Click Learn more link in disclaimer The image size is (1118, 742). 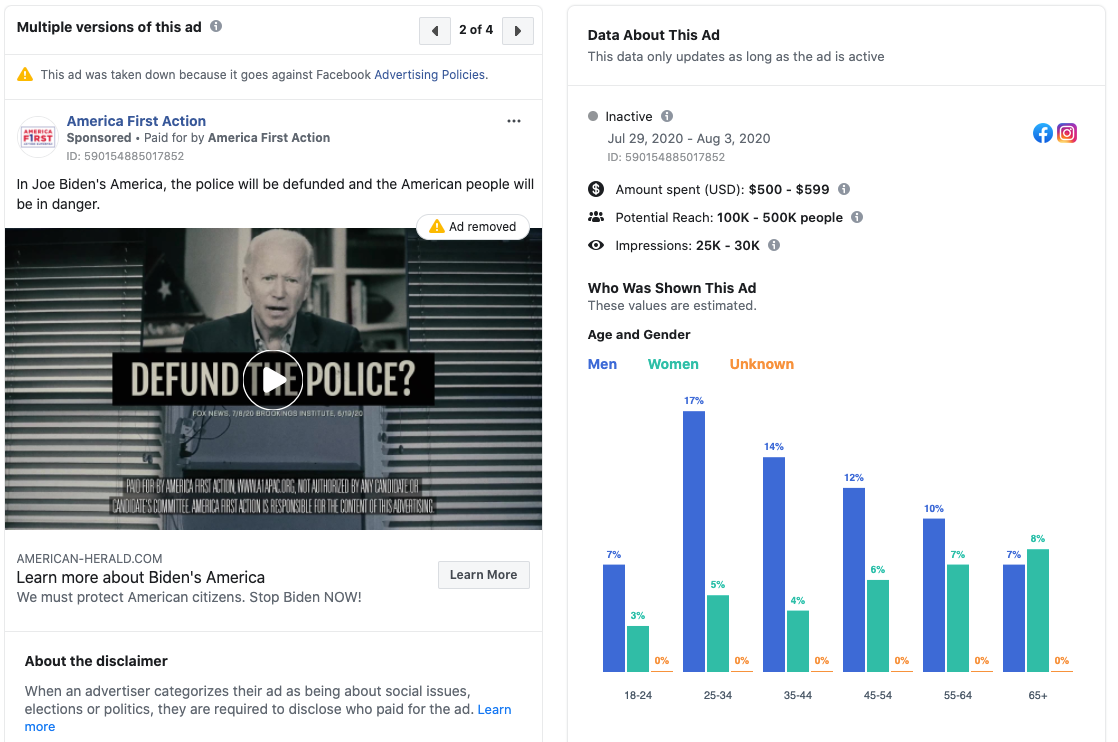[x=494, y=709]
